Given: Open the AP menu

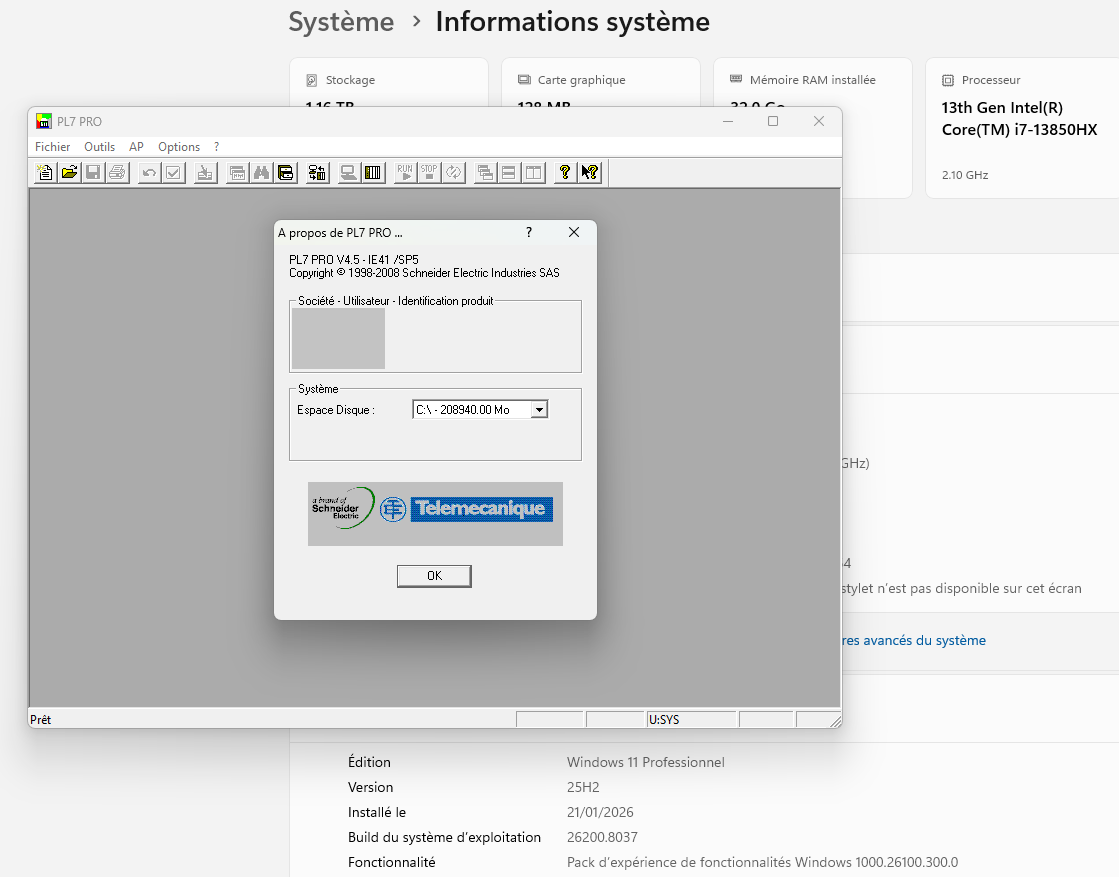Looking at the screenshot, I should [137, 147].
